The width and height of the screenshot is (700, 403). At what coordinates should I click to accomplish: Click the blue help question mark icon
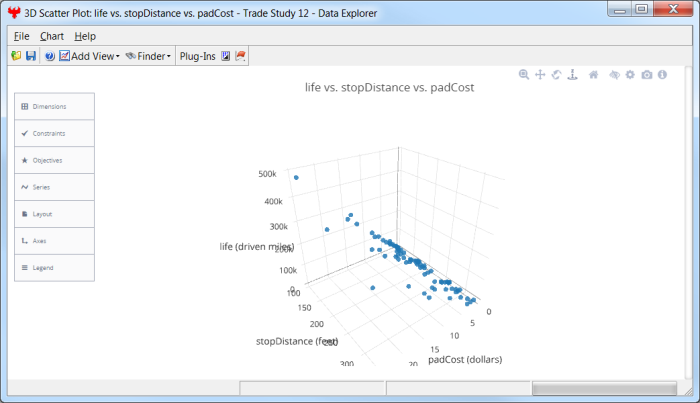pos(49,56)
